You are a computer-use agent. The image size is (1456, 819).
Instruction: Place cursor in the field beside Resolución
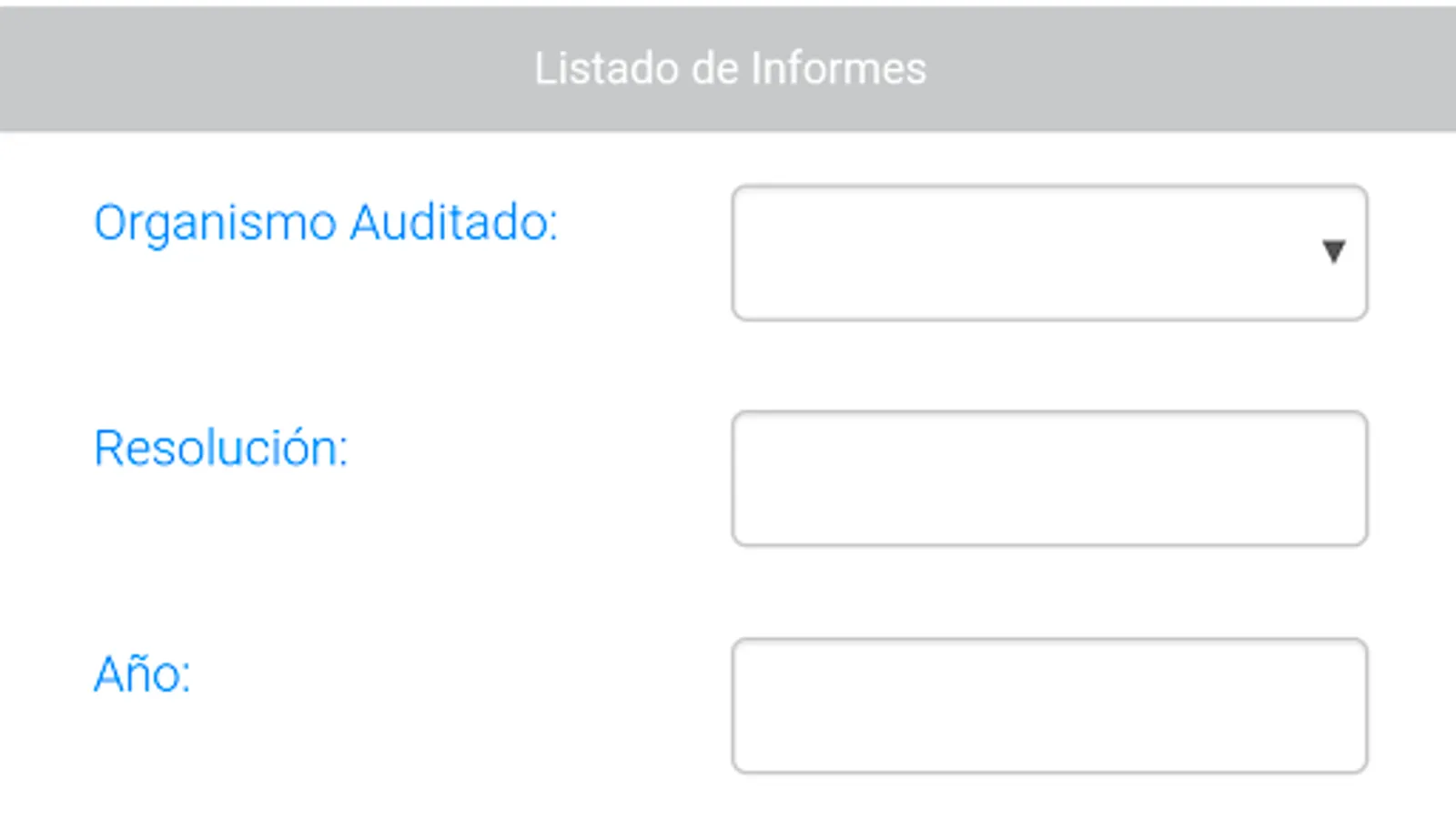[x=1049, y=479]
